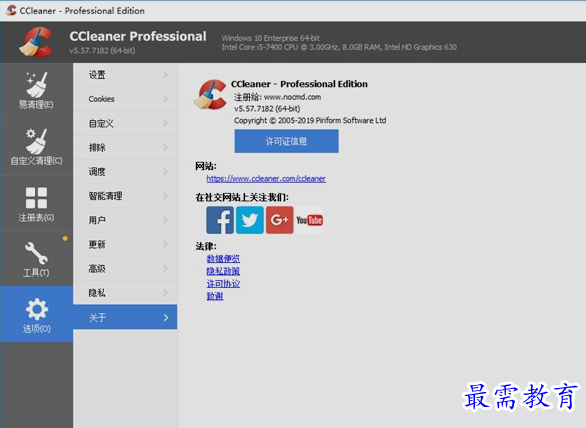Viewport: 586px width, 428px height.
Task: Click the v5.57.7182 version text in header
Action: click(102, 50)
